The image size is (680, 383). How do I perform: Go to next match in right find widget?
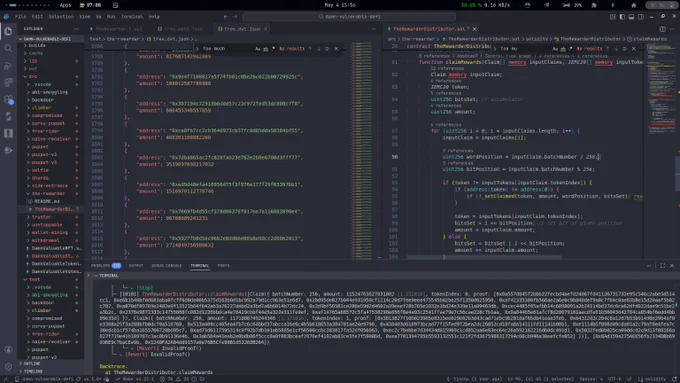pyautogui.click(x=616, y=49)
